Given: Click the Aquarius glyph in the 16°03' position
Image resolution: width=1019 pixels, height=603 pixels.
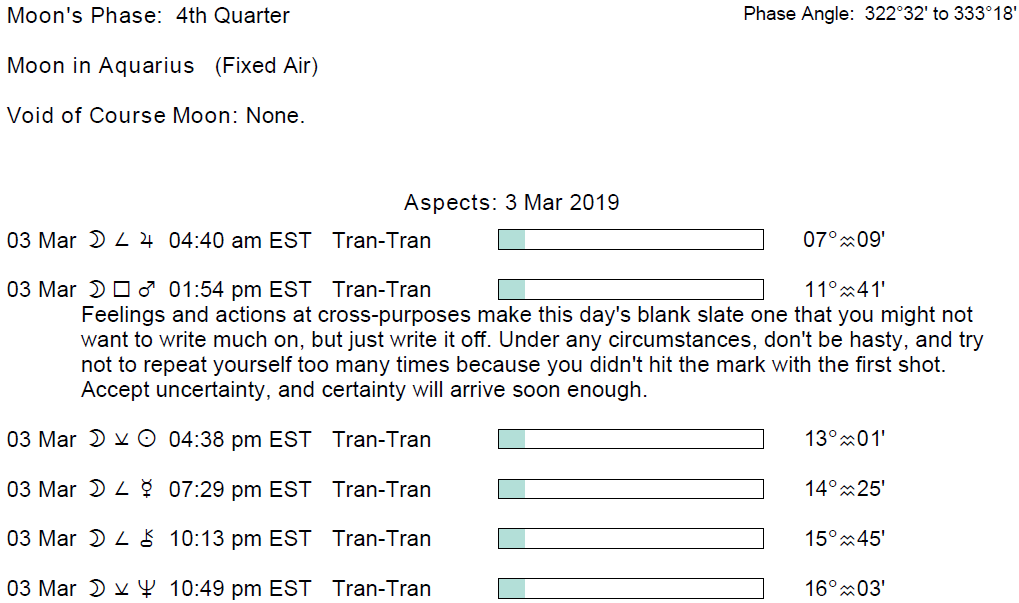Looking at the screenshot, I should pos(848,589).
